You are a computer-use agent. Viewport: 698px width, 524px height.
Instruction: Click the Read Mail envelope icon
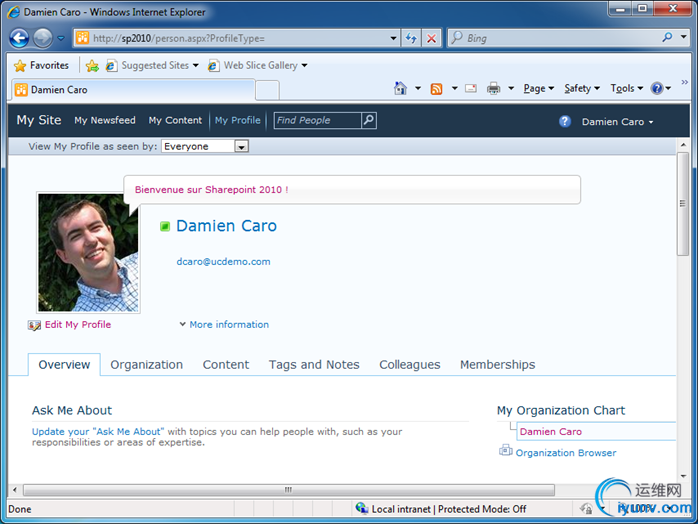click(x=471, y=88)
